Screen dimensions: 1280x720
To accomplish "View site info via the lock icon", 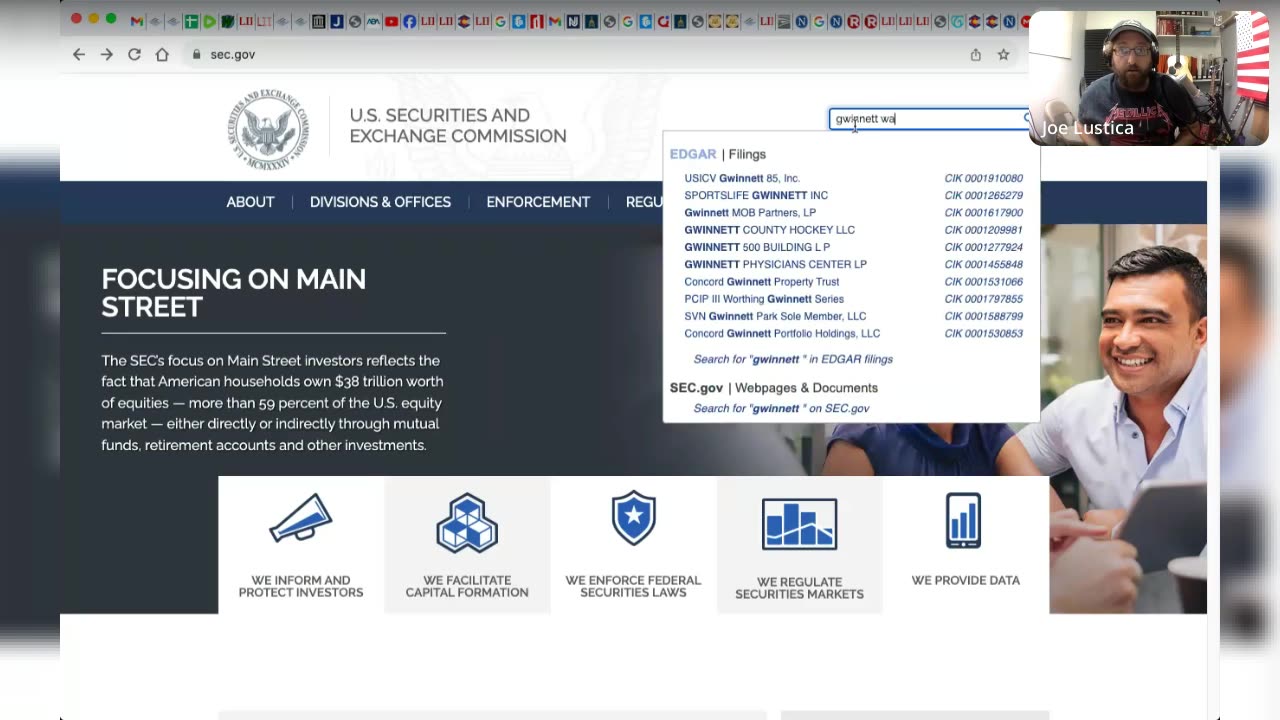I will click(x=197, y=55).
